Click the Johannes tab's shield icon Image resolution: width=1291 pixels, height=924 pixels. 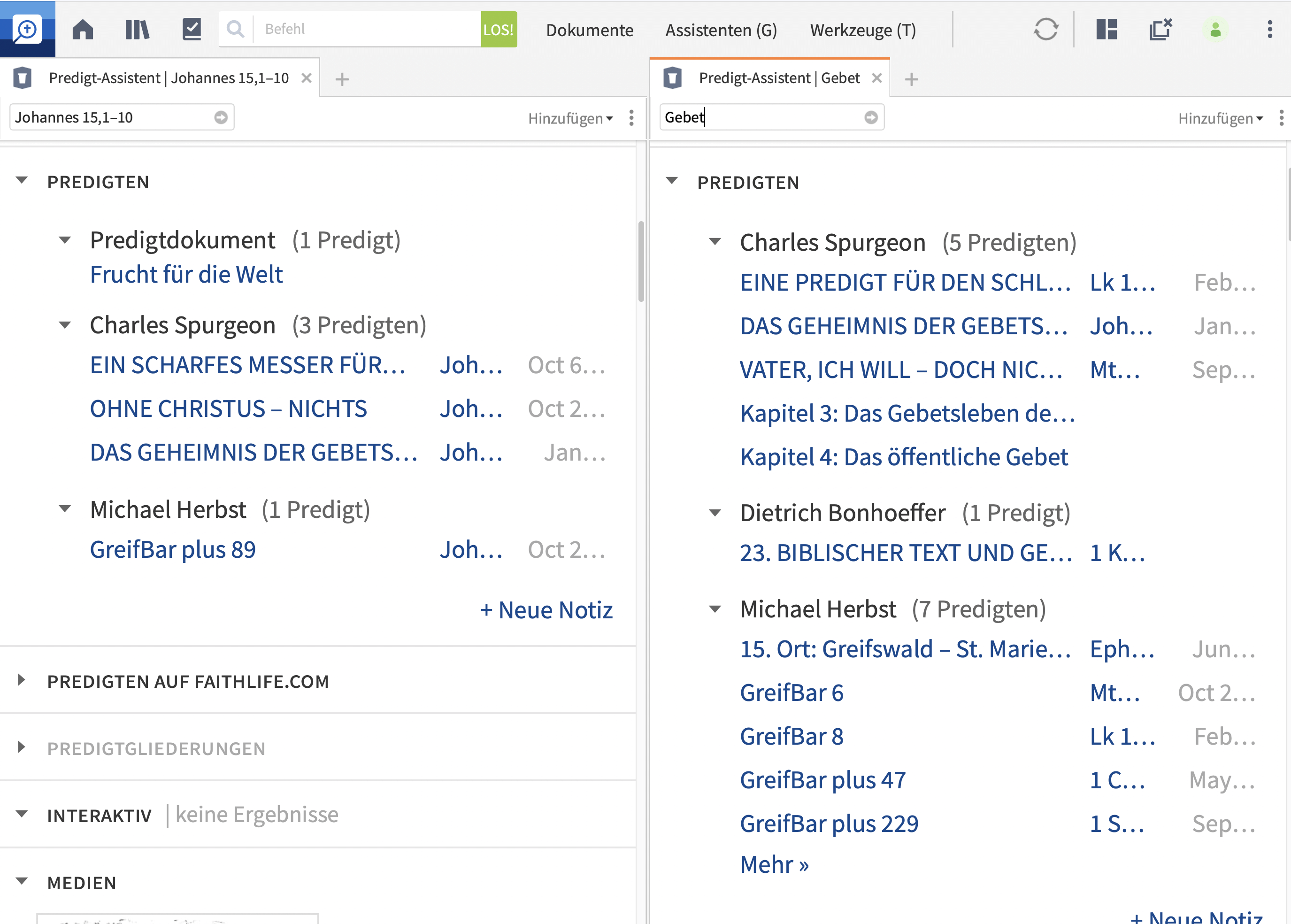23,78
